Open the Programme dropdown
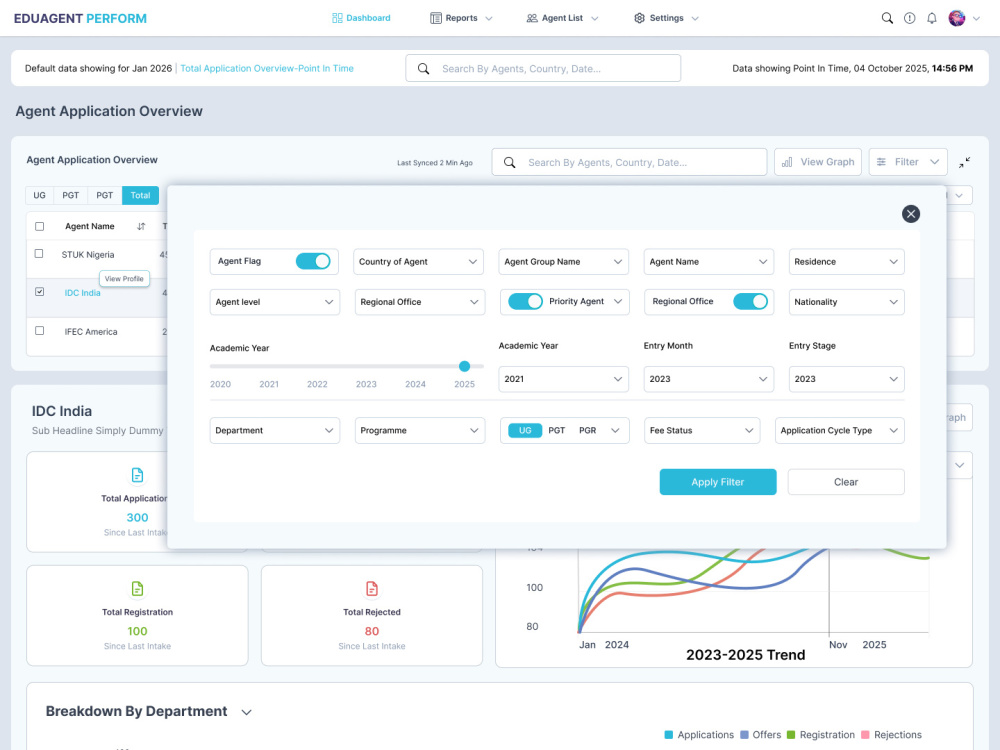The width and height of the screenshot is (1000, 750). point(420,430)
